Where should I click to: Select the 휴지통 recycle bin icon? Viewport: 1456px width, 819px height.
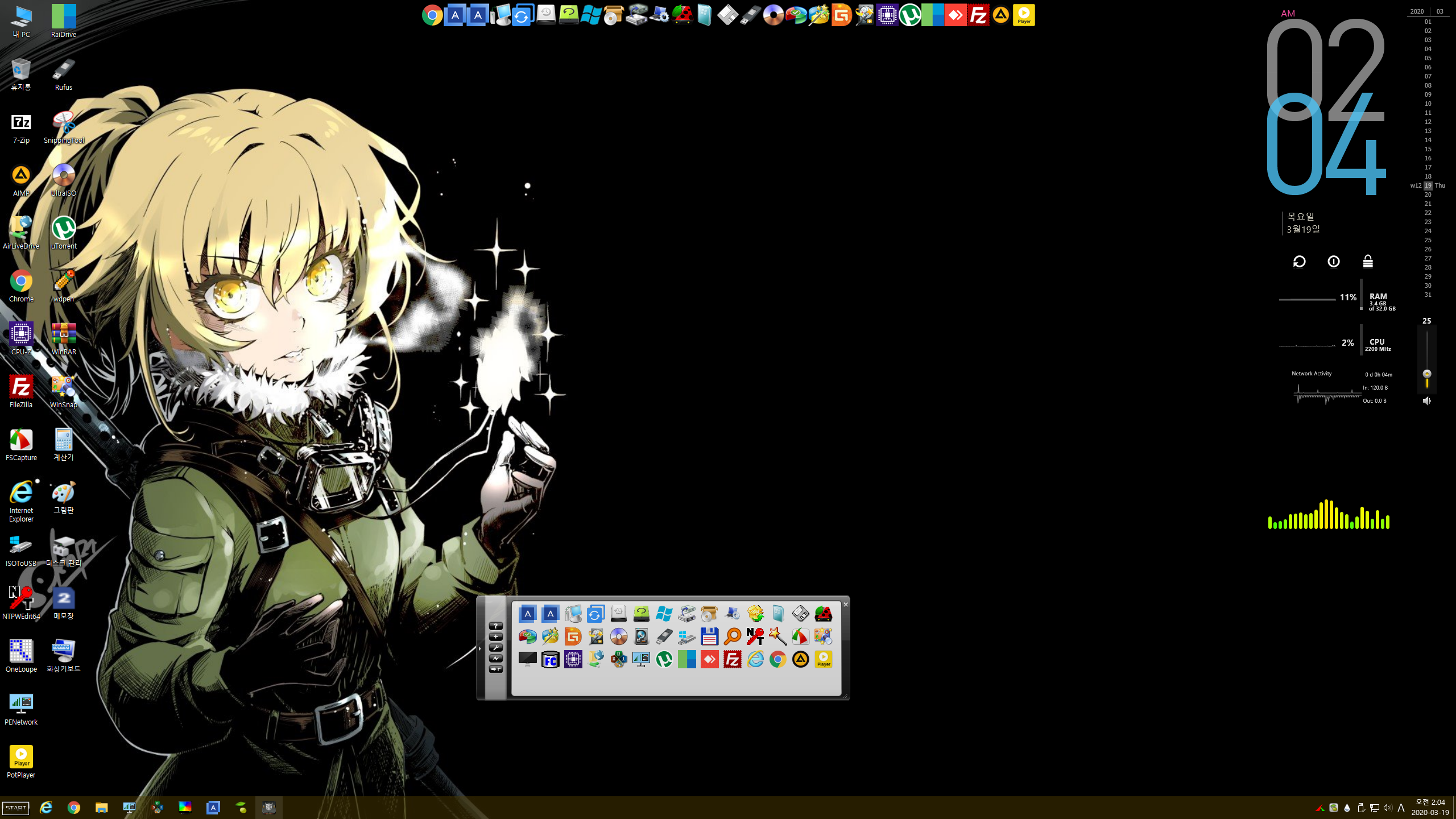[x=21, y=75]
